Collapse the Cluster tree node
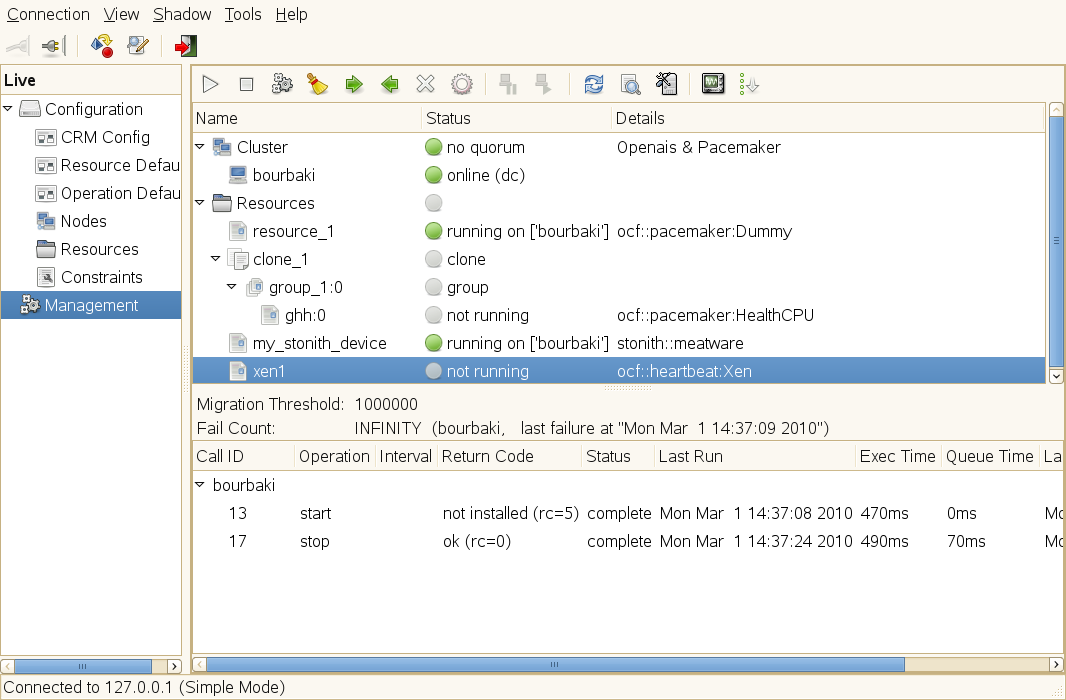The image size is (1066, 700). point(200,147)
